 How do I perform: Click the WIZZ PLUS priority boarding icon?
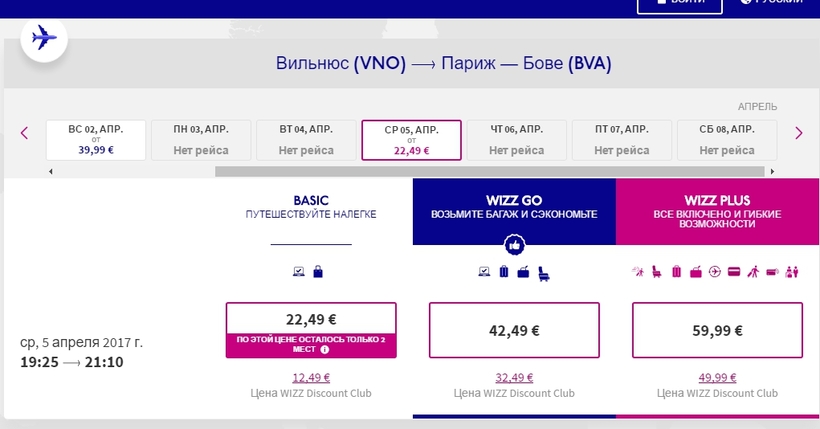point(753,272)
